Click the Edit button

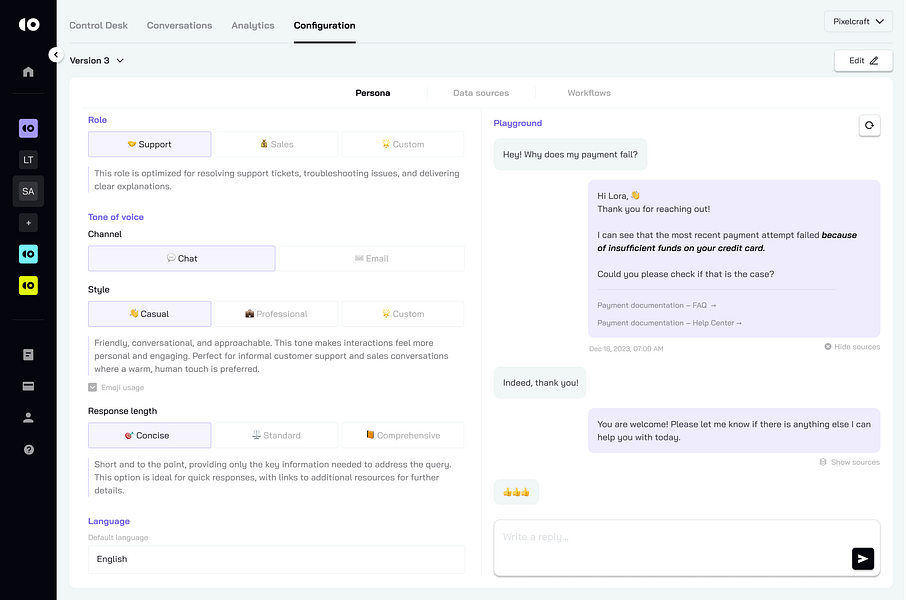[862, 60]
